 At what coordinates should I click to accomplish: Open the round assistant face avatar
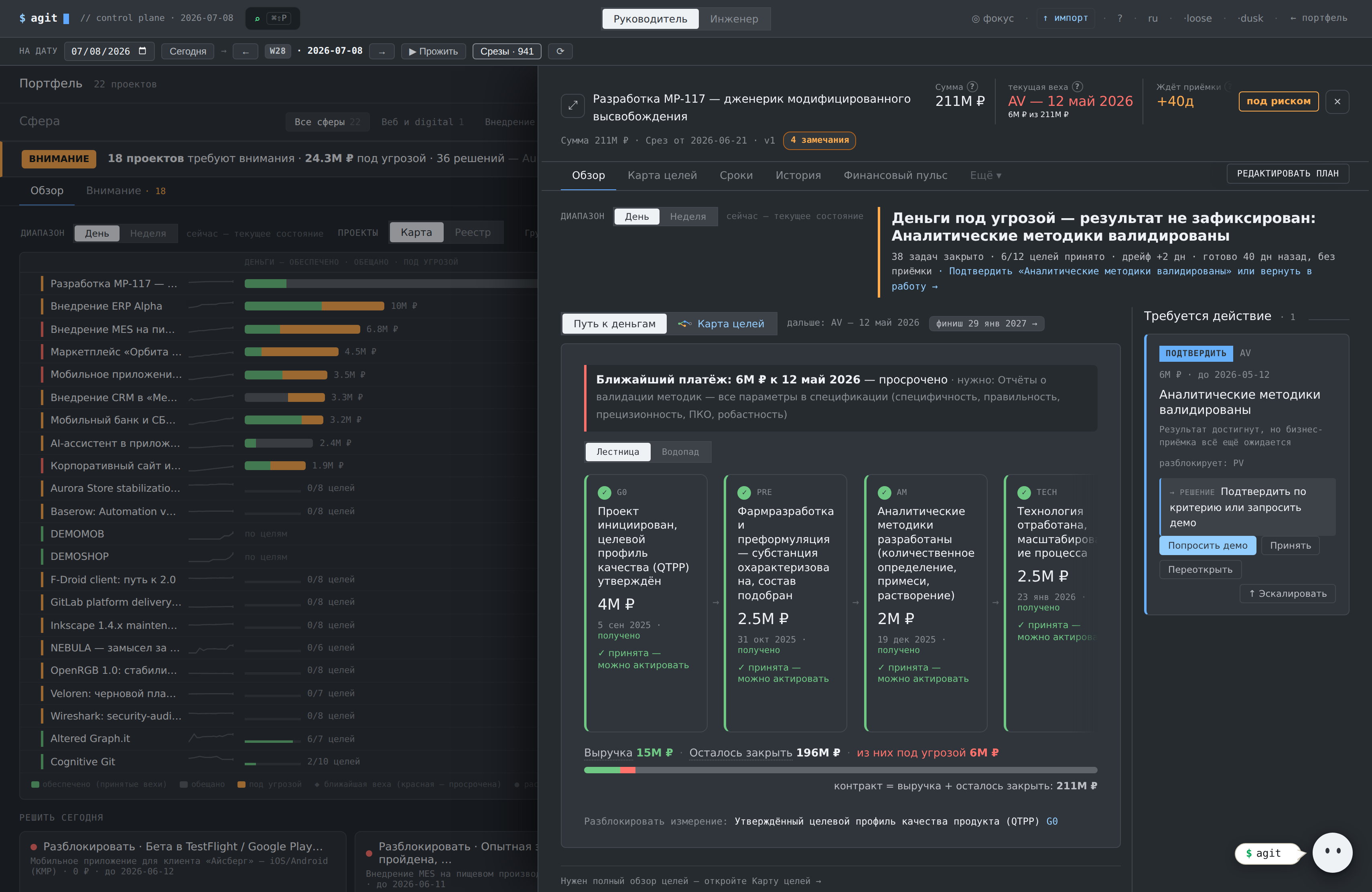click(x=1332, y=852)
